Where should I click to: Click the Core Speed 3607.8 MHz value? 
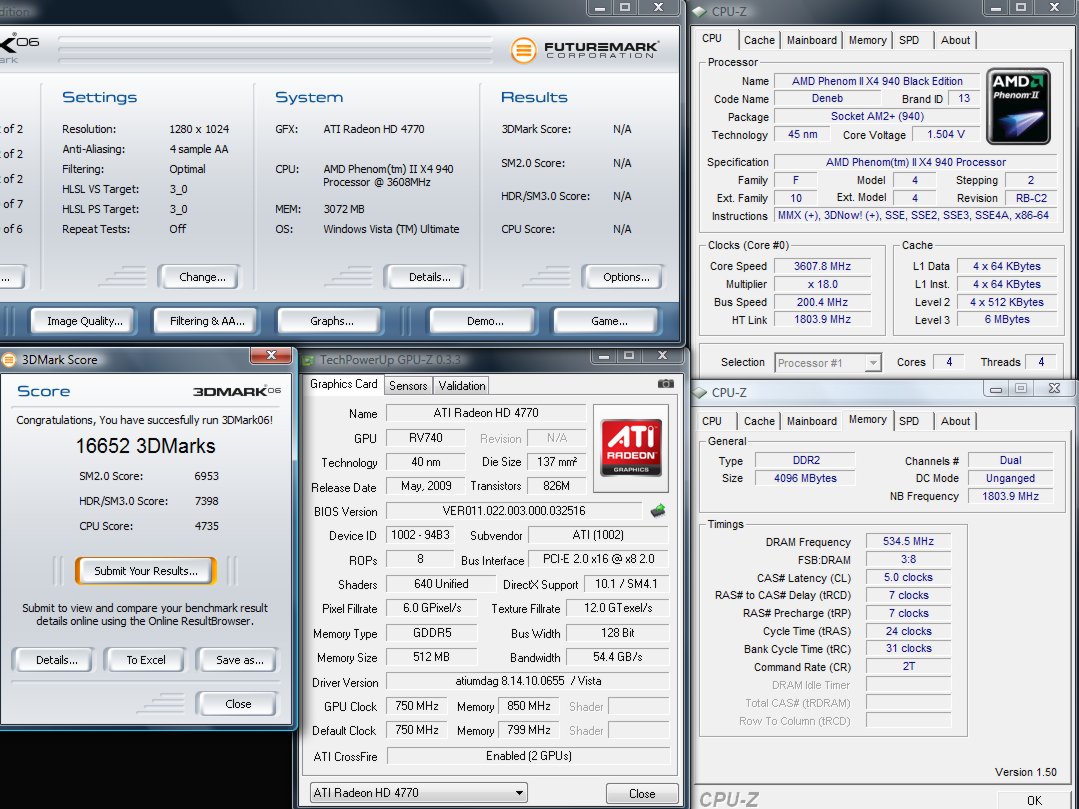(x=822, y=266)
